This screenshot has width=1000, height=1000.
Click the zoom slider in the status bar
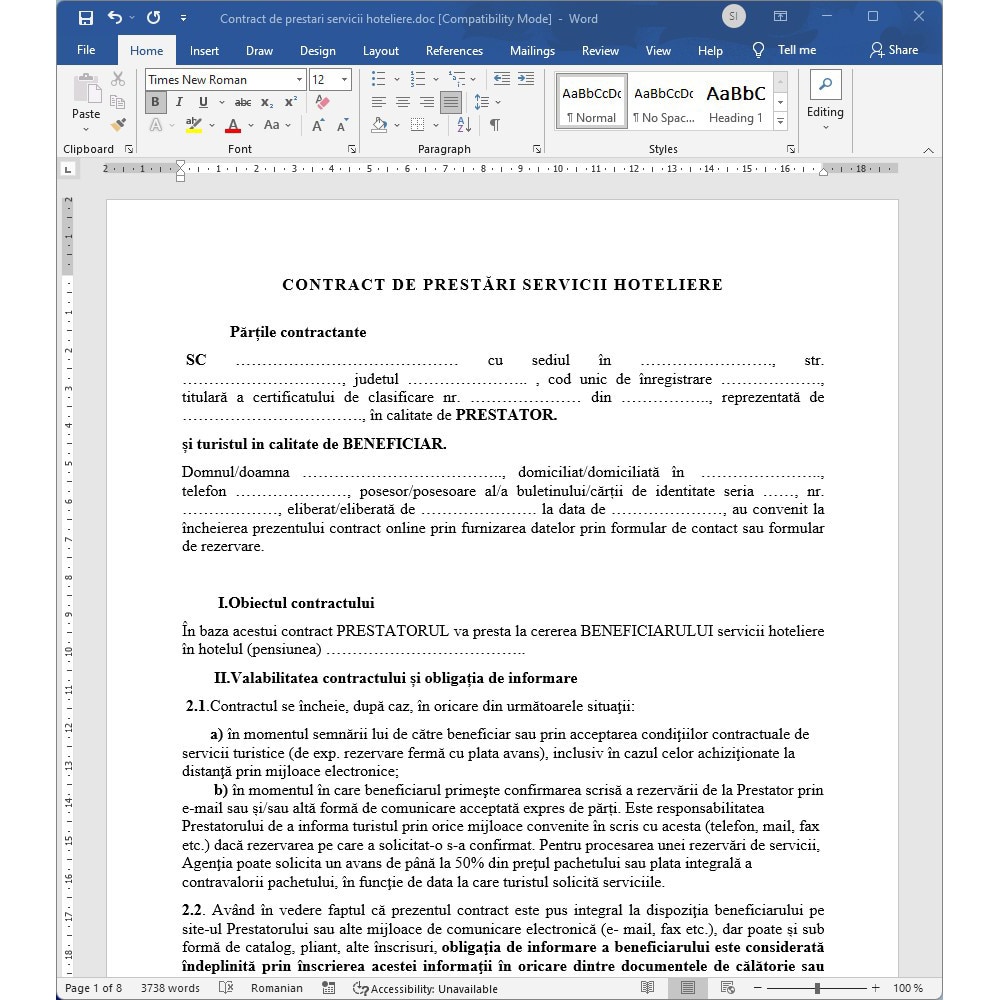coord(817,989)
